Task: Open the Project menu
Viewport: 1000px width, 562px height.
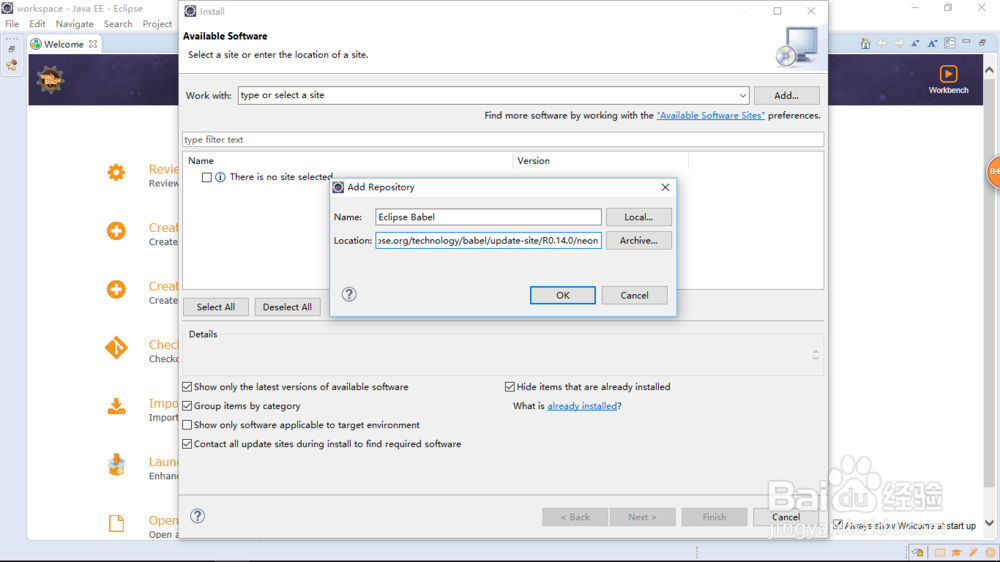Action: click(x=157, y=24)
